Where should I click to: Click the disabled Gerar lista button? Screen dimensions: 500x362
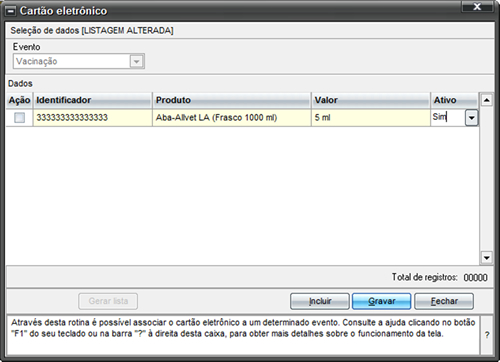click(108, 301)
